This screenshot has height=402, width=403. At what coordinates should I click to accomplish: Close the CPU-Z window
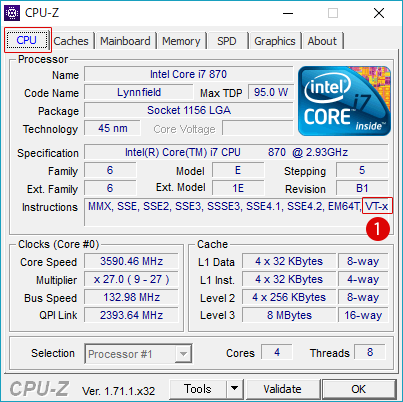coord(379,13)
